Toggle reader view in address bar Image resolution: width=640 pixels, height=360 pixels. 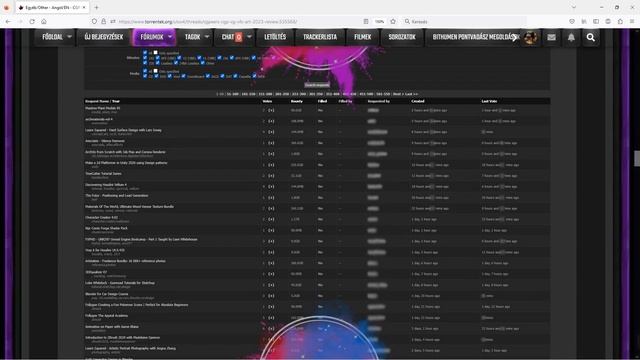(366, 22)
